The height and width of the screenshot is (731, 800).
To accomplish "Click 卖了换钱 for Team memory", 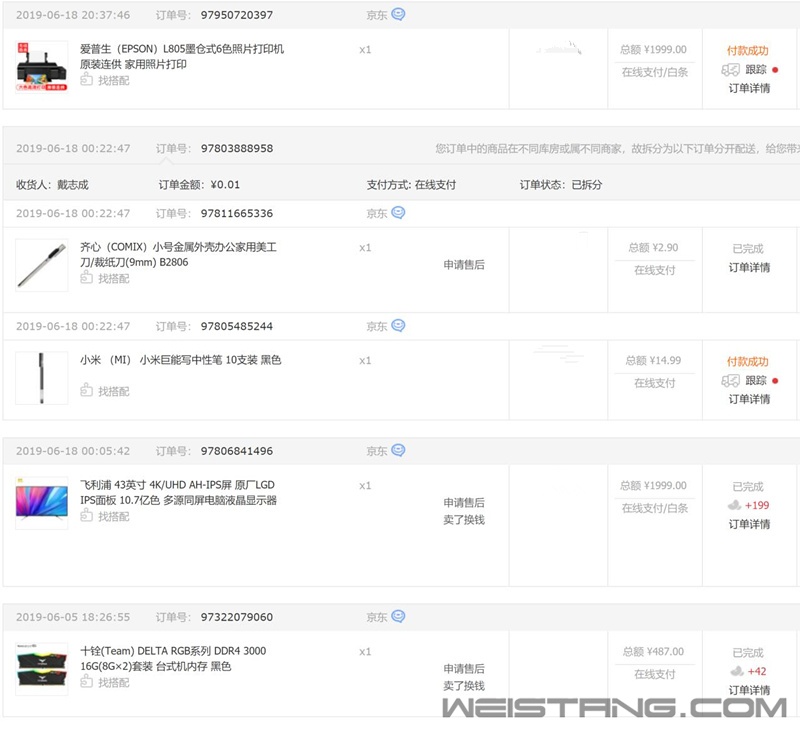I will pos(464,686).
